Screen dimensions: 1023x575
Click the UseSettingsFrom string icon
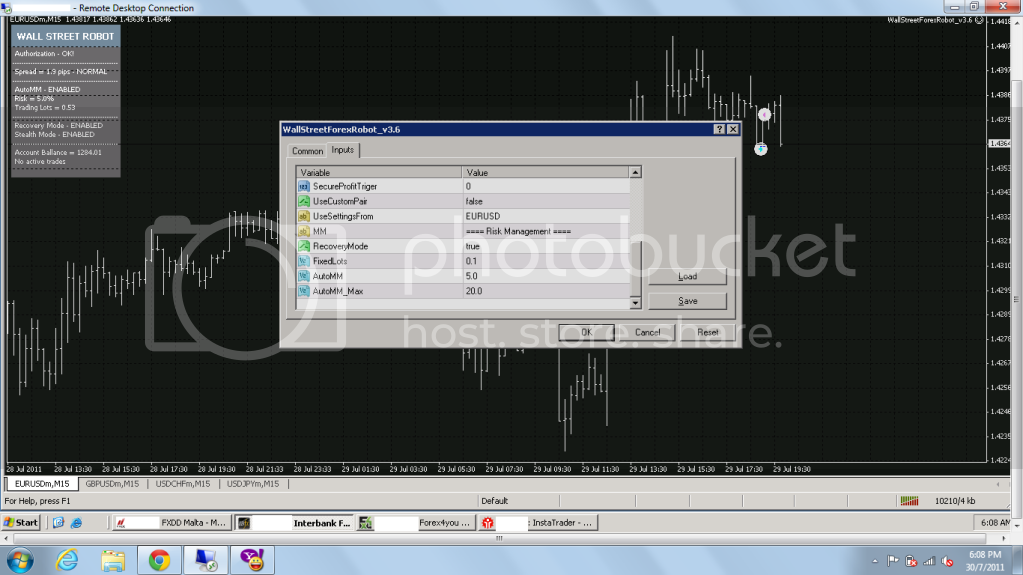tap(303, 217)
